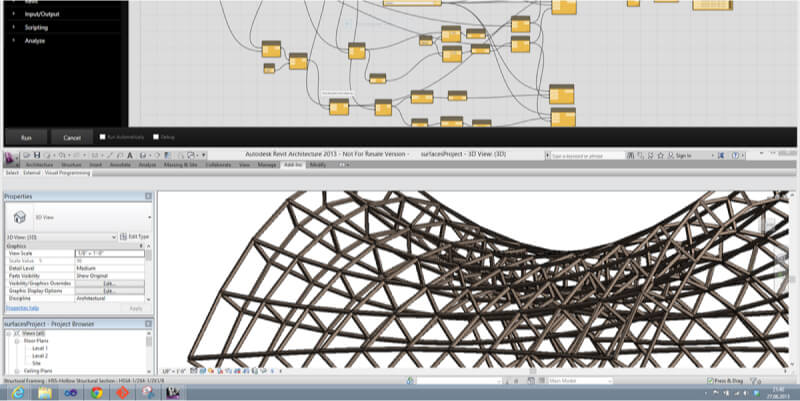Click the Visual Programming panel label
This screenshot has width=800, height=401.
coord(67,173)
